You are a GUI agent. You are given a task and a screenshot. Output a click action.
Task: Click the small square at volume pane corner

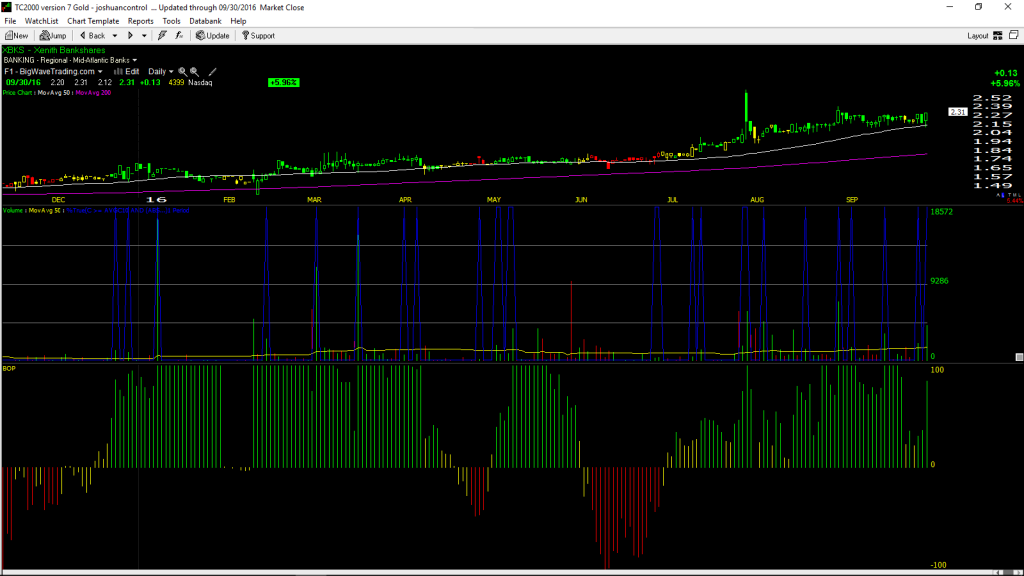coord(1019,357)
